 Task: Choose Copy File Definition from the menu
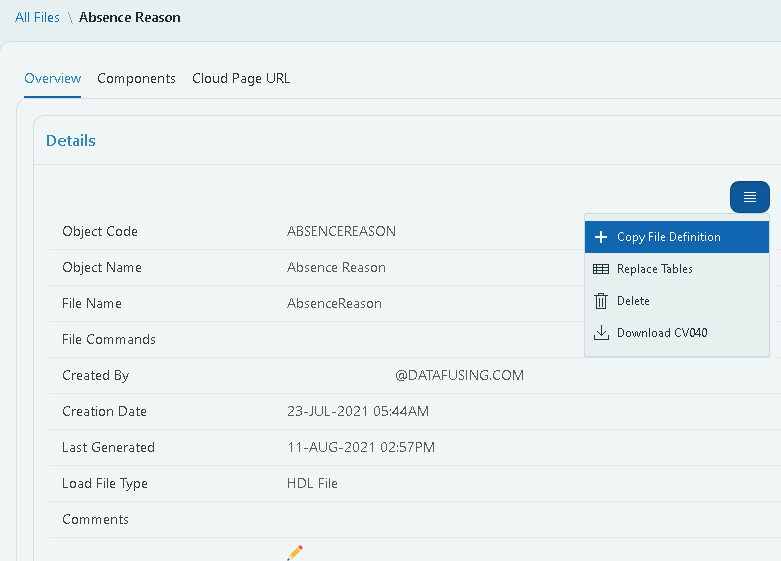pos(677,237)
